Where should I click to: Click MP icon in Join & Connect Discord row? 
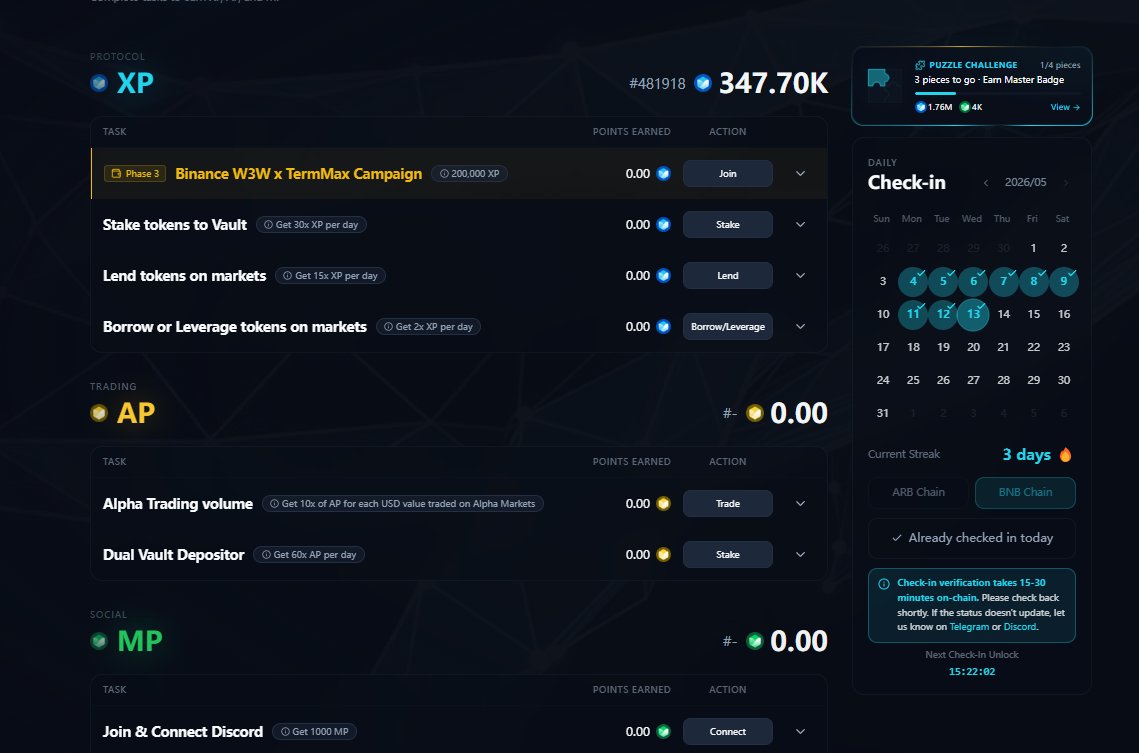(x=663, y=731)
